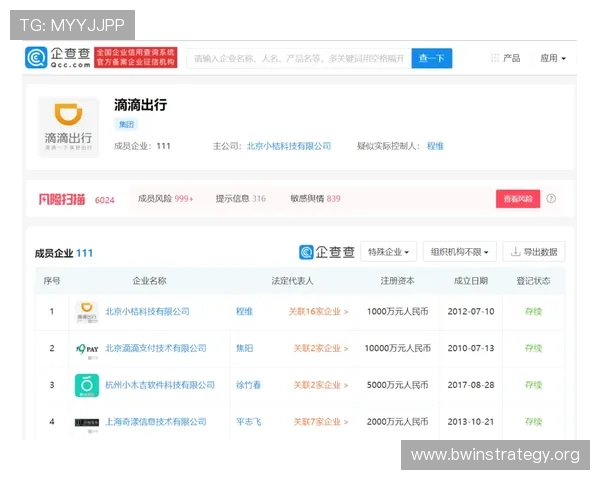Click the 导出数据 download icon

coord(515,252)
